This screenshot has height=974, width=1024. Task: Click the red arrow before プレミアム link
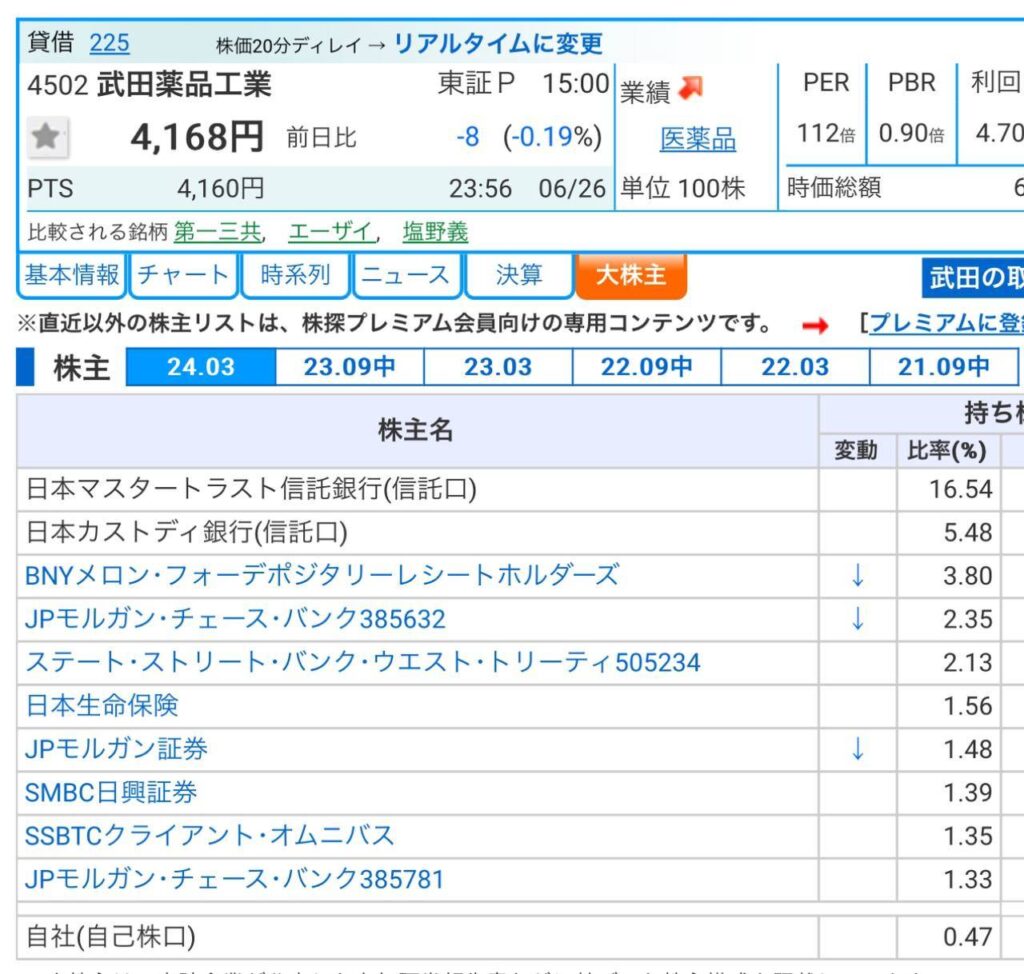click(x=815, y=325)
